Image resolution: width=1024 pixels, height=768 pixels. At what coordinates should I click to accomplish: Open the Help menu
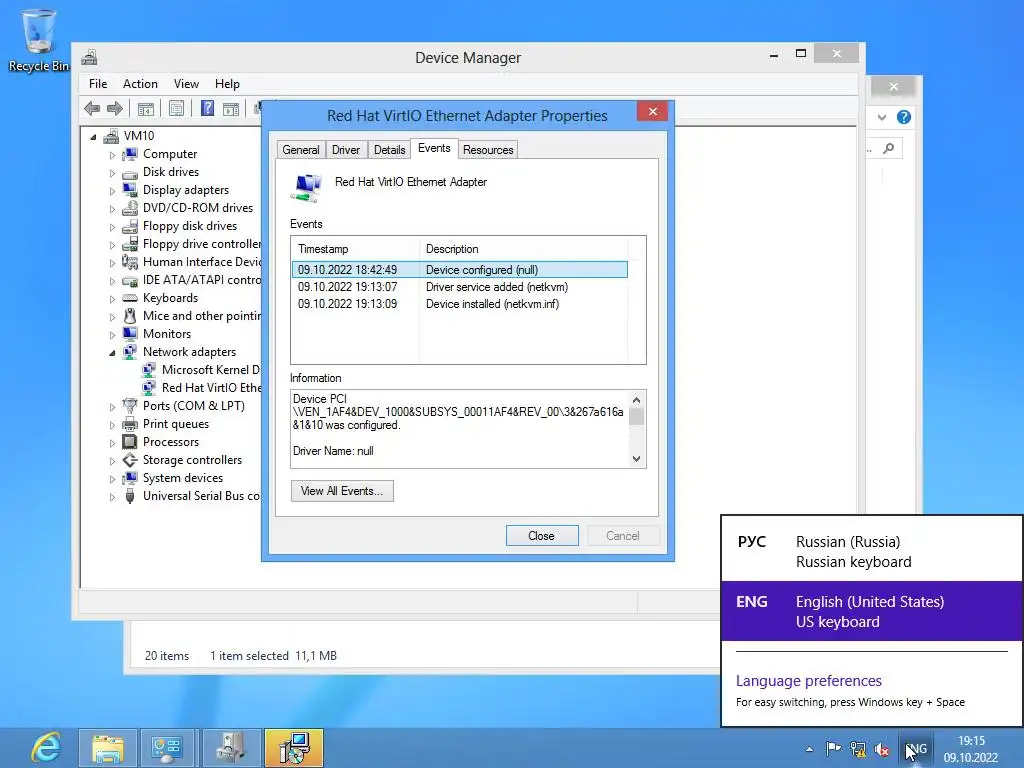[x=227, y=84]
